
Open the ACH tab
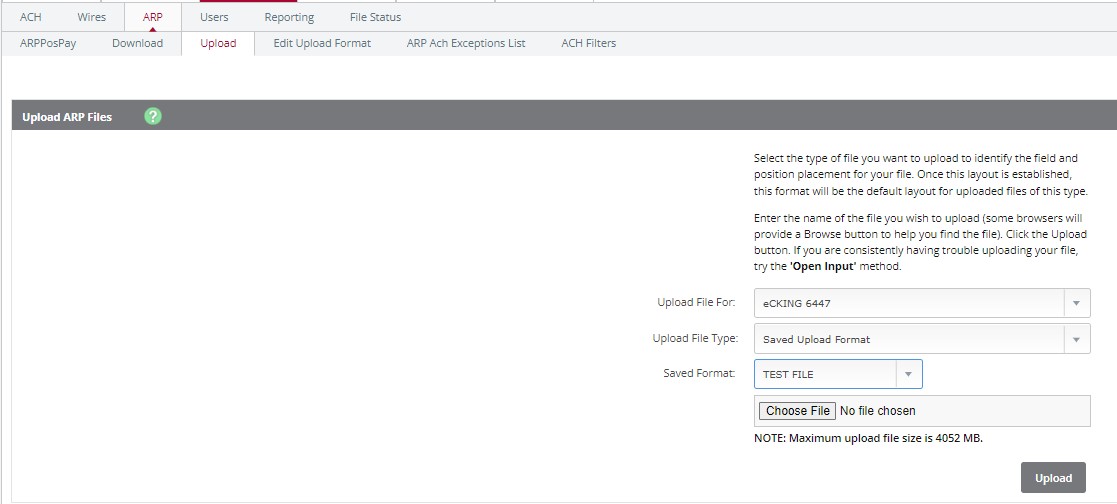31,17
